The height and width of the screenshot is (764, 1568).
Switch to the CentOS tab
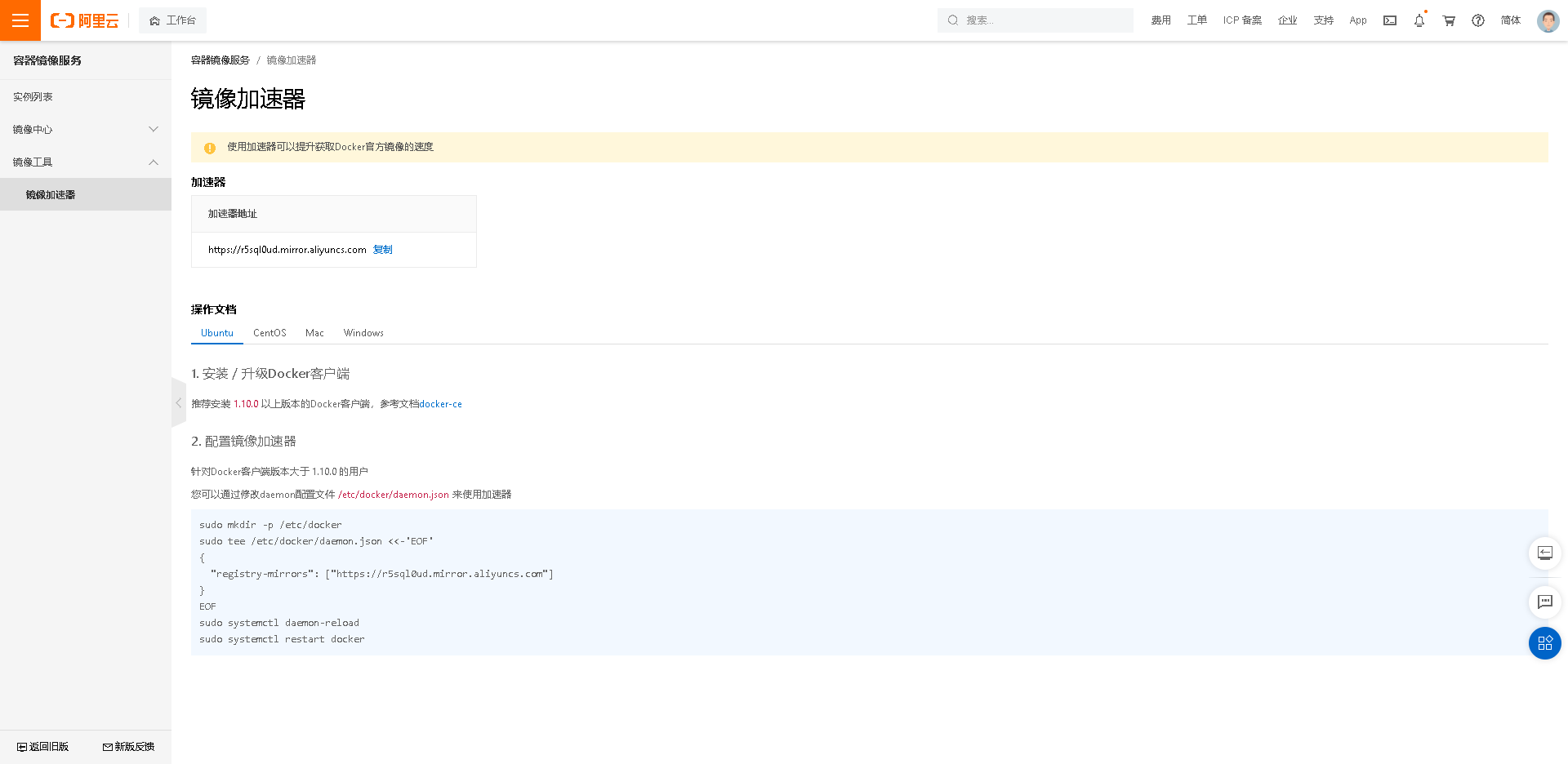[269, 333]
